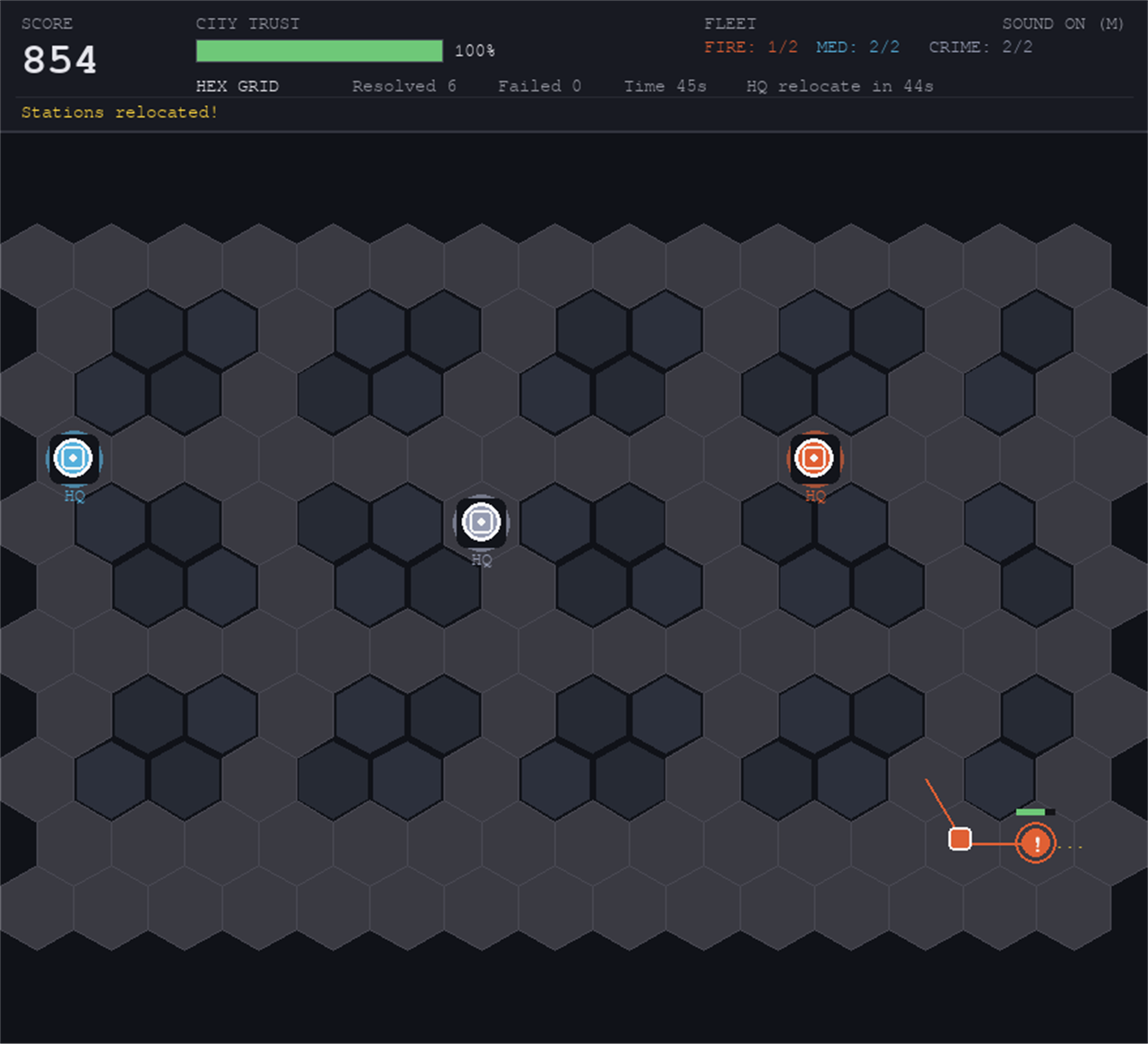Click the green City Trust bar
The image size is (1148, 1044).
click(319, 51)
